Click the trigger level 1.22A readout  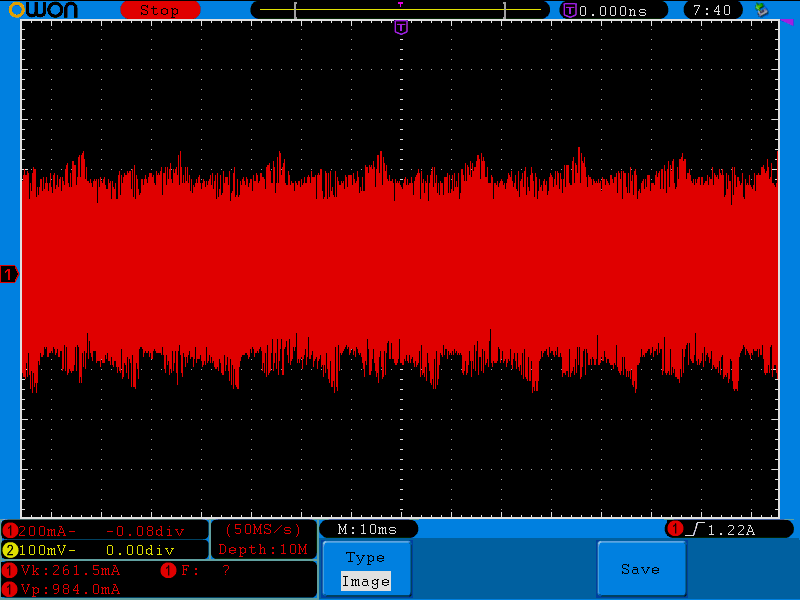click(731, 530)
